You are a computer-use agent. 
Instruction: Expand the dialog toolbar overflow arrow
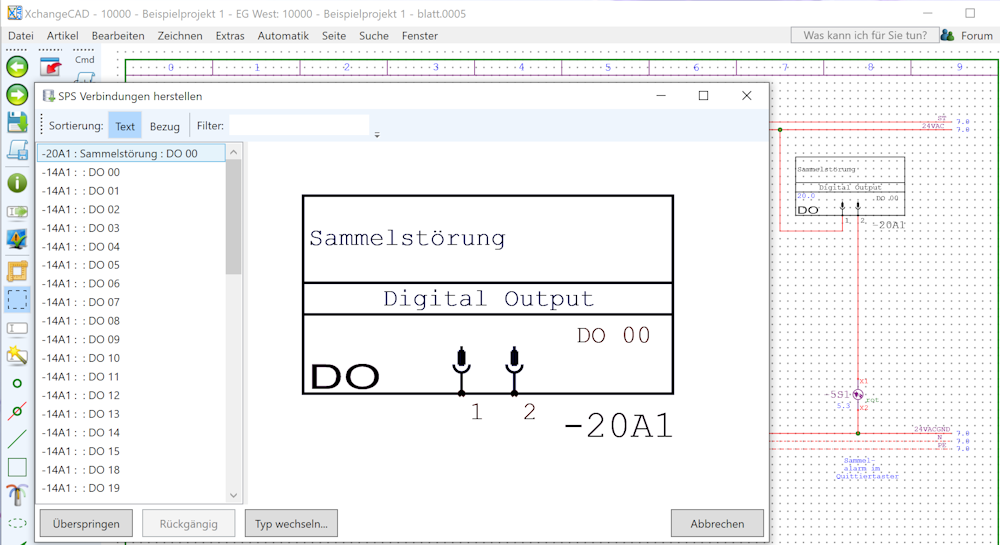point(377,134)
